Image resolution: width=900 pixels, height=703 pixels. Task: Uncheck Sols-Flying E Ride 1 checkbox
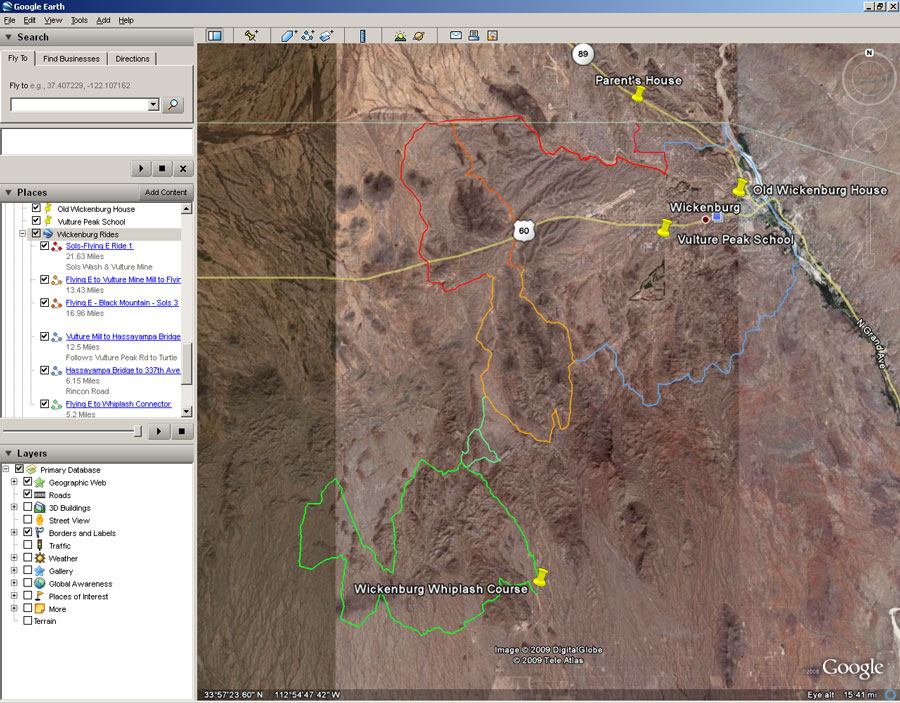coord(44,245)
